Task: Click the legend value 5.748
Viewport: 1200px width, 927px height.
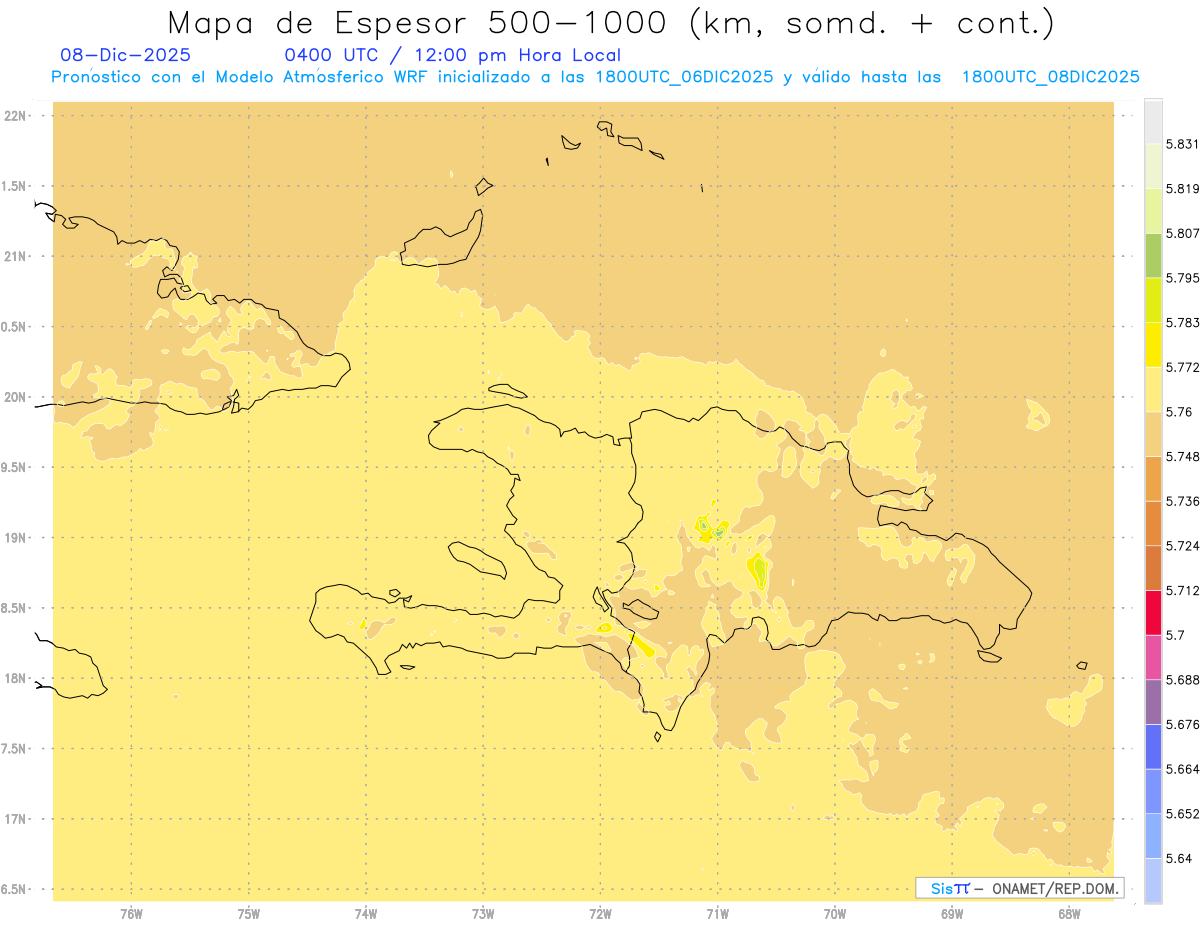Action: click(x=1183, y=456)
